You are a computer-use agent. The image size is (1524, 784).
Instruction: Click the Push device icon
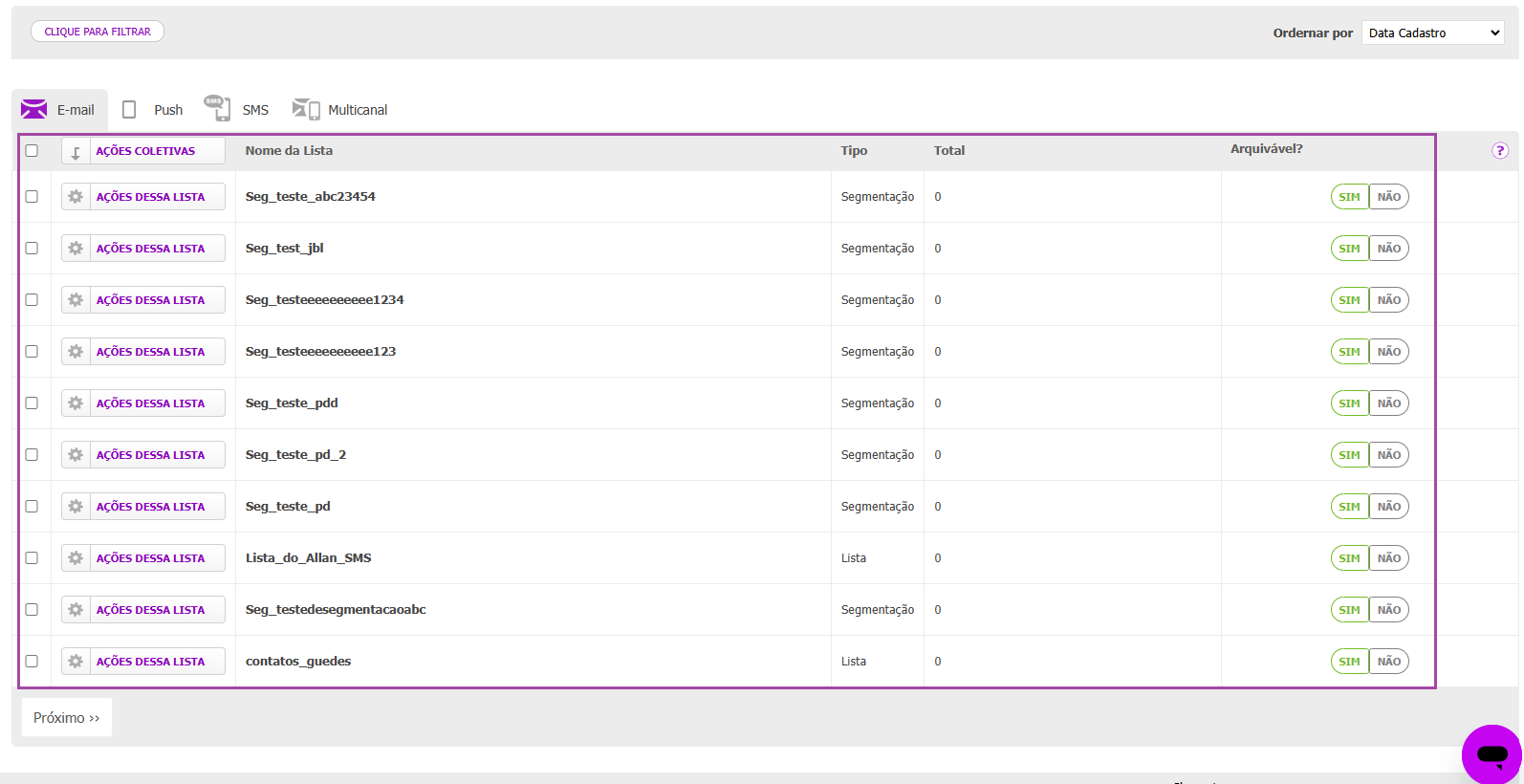(129, 109)
